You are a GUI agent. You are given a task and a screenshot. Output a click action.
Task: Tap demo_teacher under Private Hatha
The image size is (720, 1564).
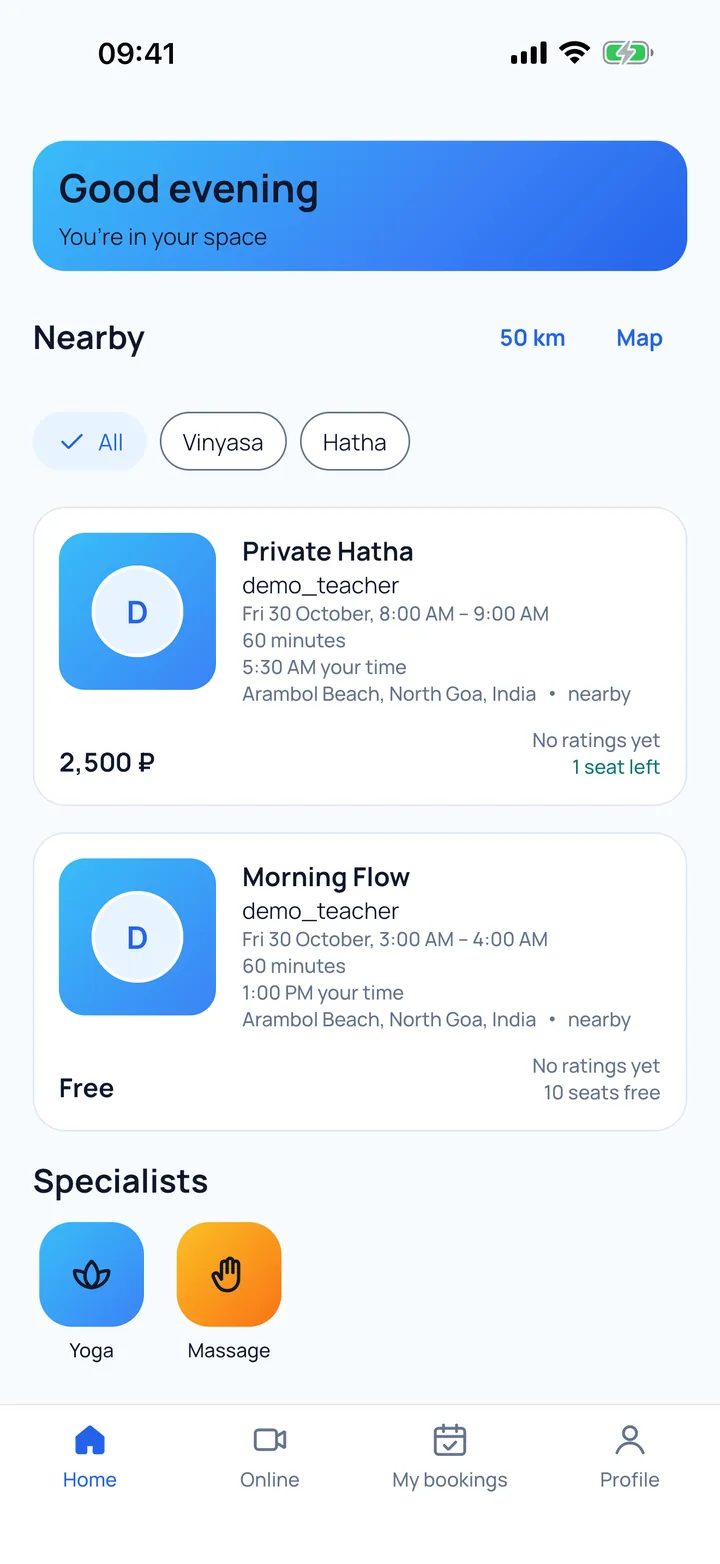coord(320,586)
